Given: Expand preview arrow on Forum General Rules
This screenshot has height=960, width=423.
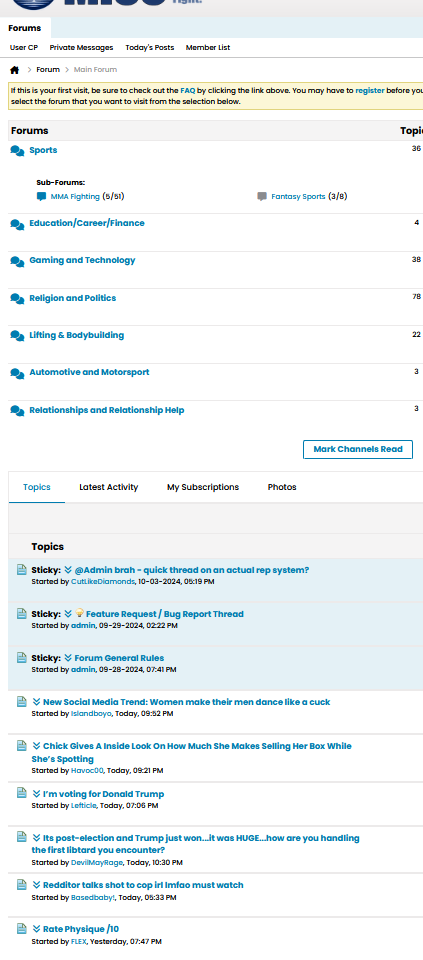Looking at the screenshot, I should 68,658.
